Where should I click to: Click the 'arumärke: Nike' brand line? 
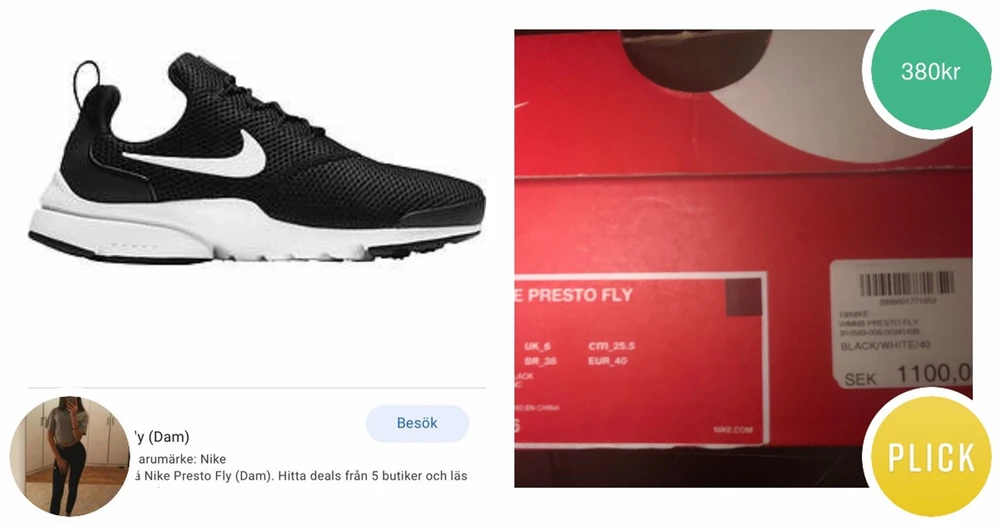coord(181,459)
